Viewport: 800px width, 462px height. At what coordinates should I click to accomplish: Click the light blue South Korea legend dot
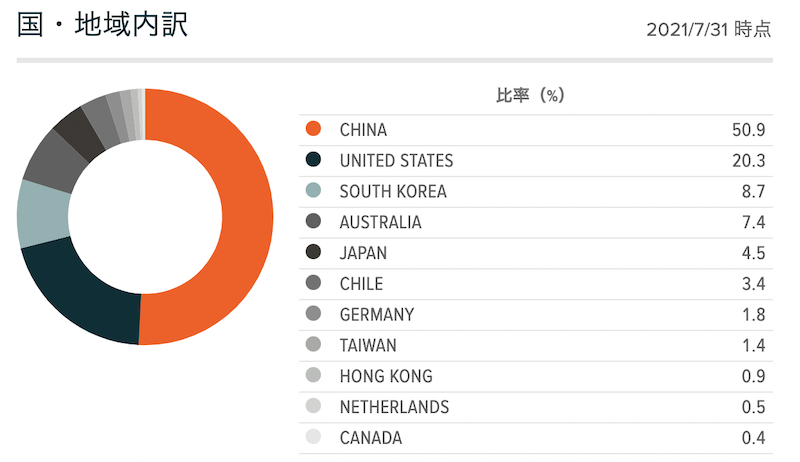pos(313,190)
